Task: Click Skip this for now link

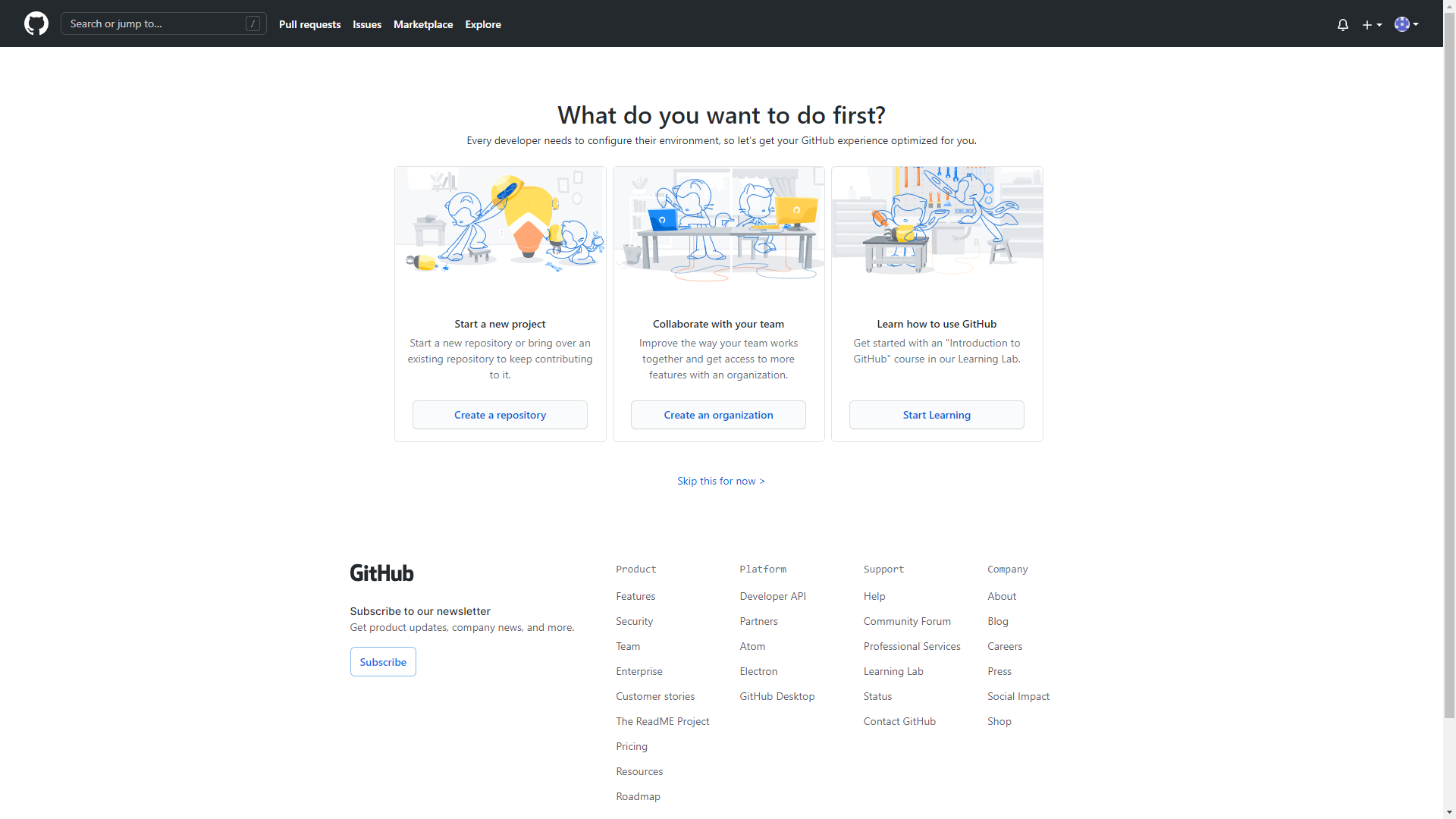Action: (721, 481)
